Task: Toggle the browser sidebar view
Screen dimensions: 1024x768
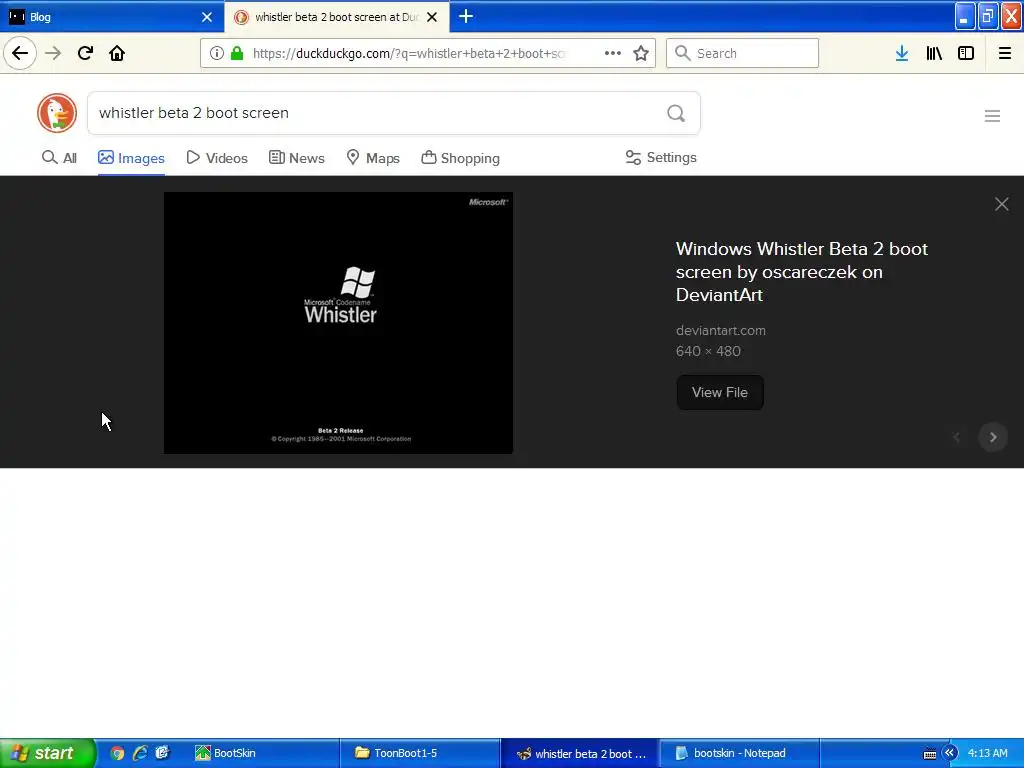Action: [x=966, y=53]
